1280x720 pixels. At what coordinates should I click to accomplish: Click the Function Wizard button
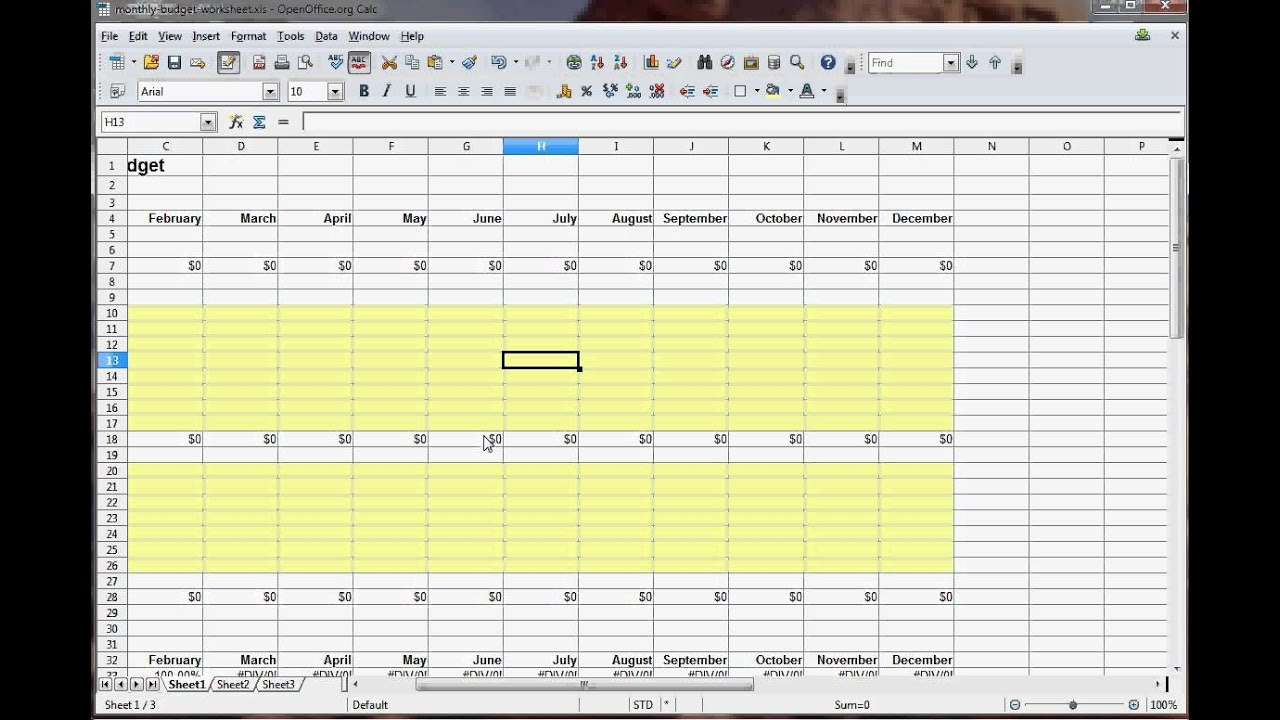click(x=236, y=121)
